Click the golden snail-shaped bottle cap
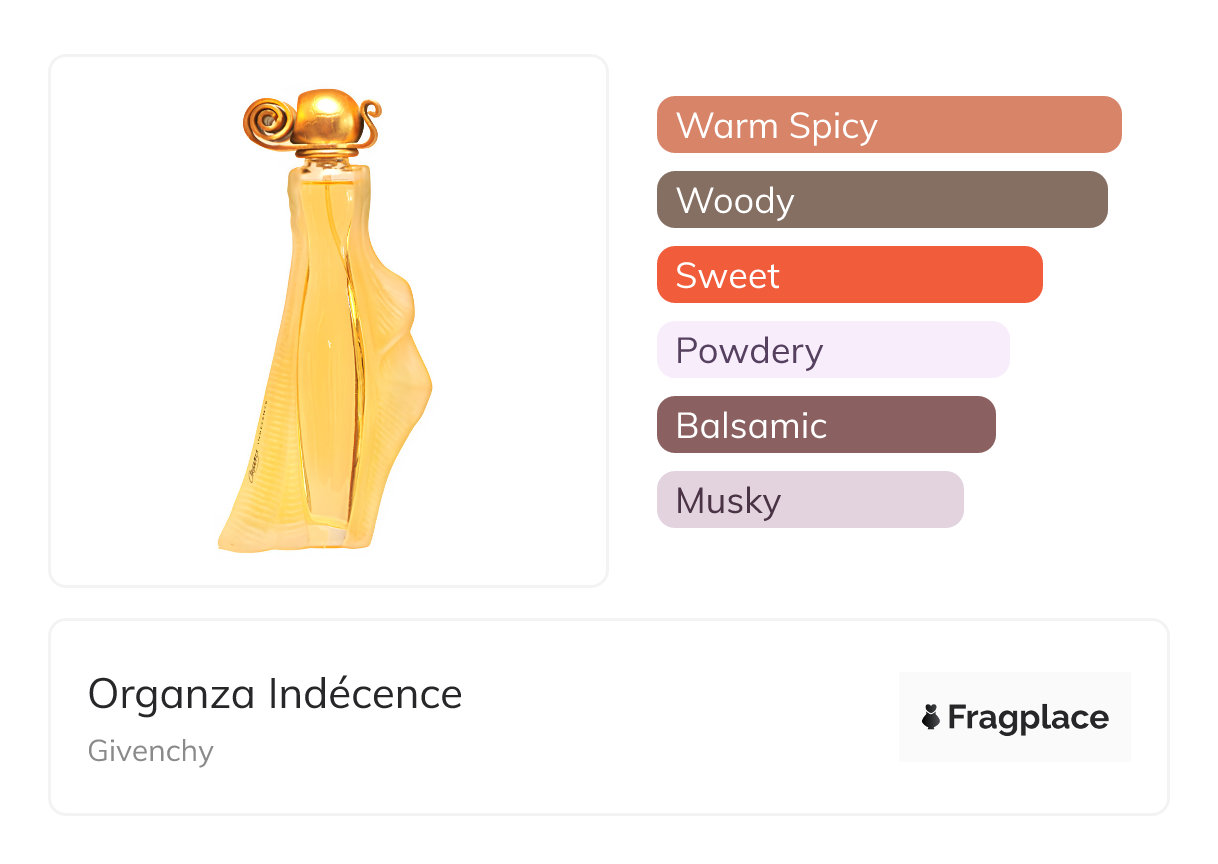The image size is (1218, 864). pos(313,121)
